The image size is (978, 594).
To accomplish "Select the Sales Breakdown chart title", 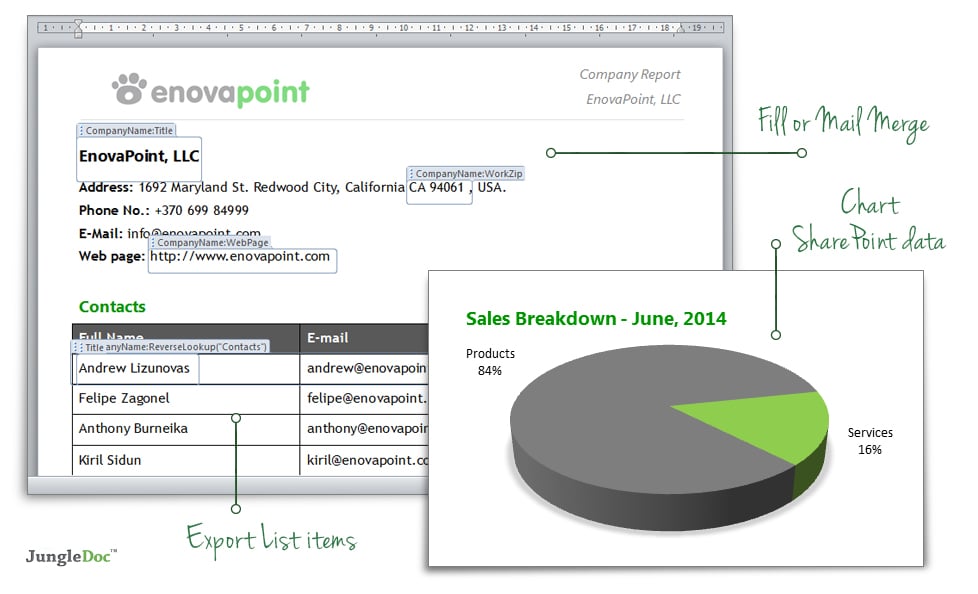I will click(x=596, y=319).
